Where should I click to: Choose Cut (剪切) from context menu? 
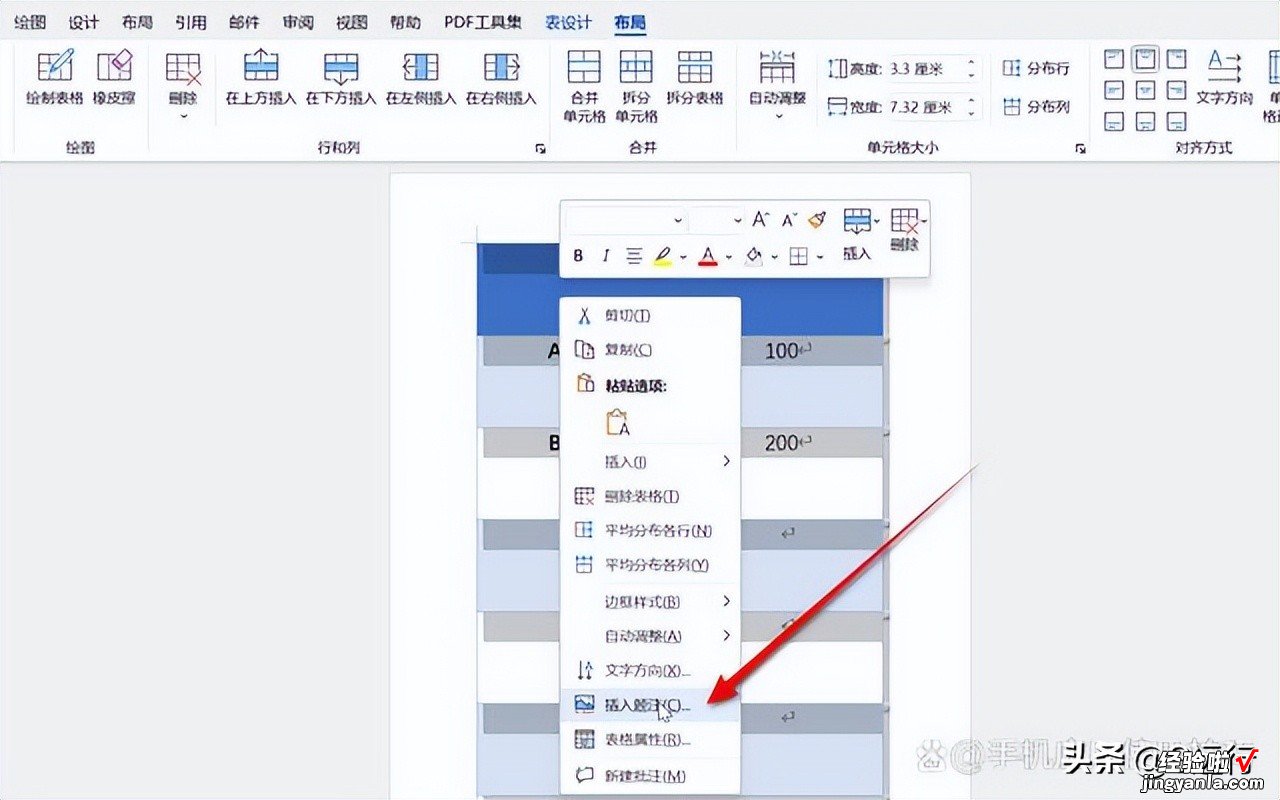click(650, 315)
